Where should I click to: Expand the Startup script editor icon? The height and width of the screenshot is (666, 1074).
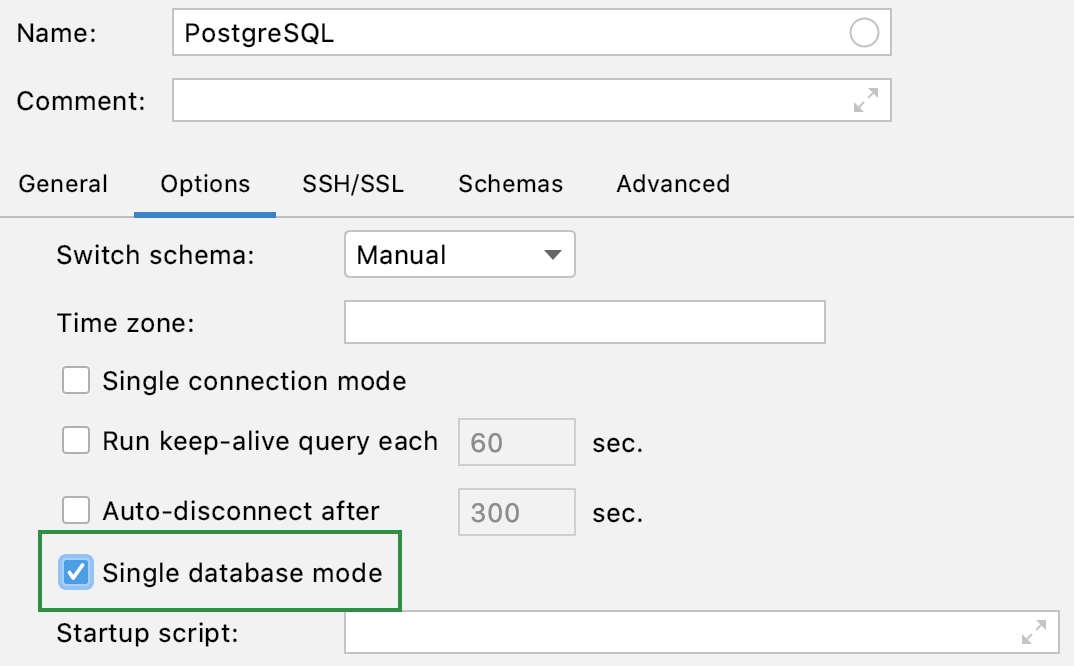pyautogui.click(x=1032, y=631)
